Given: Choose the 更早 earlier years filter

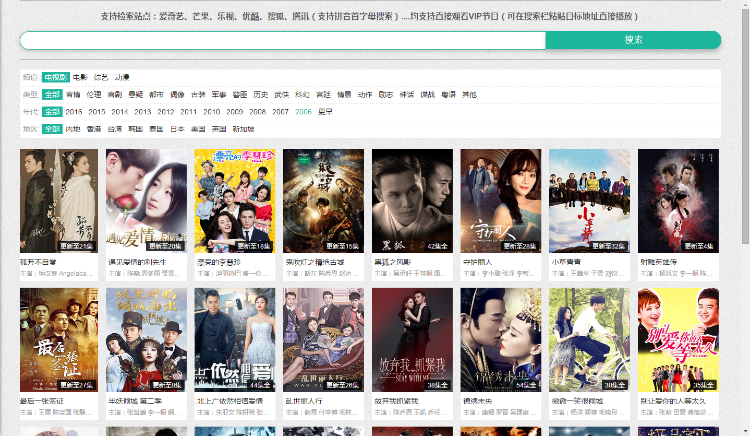Looking at the screenshot, I should [x=325, y=112].
